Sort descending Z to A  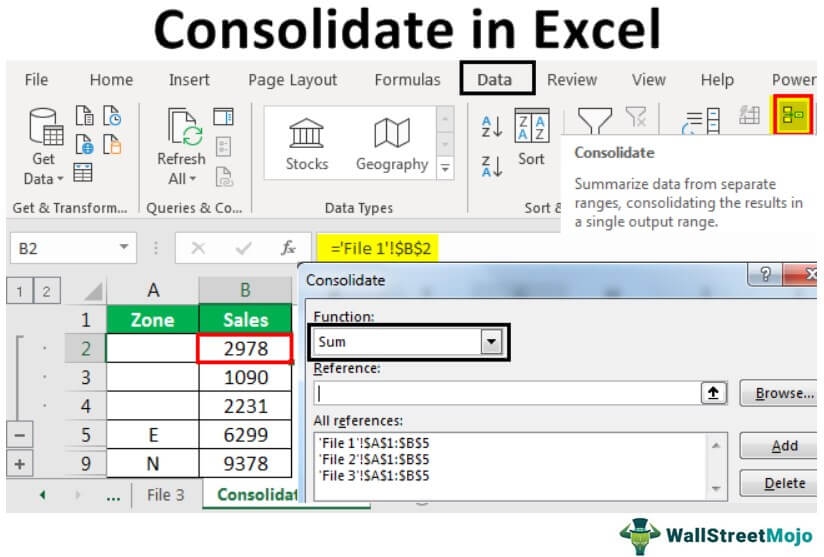pos(492,166)
